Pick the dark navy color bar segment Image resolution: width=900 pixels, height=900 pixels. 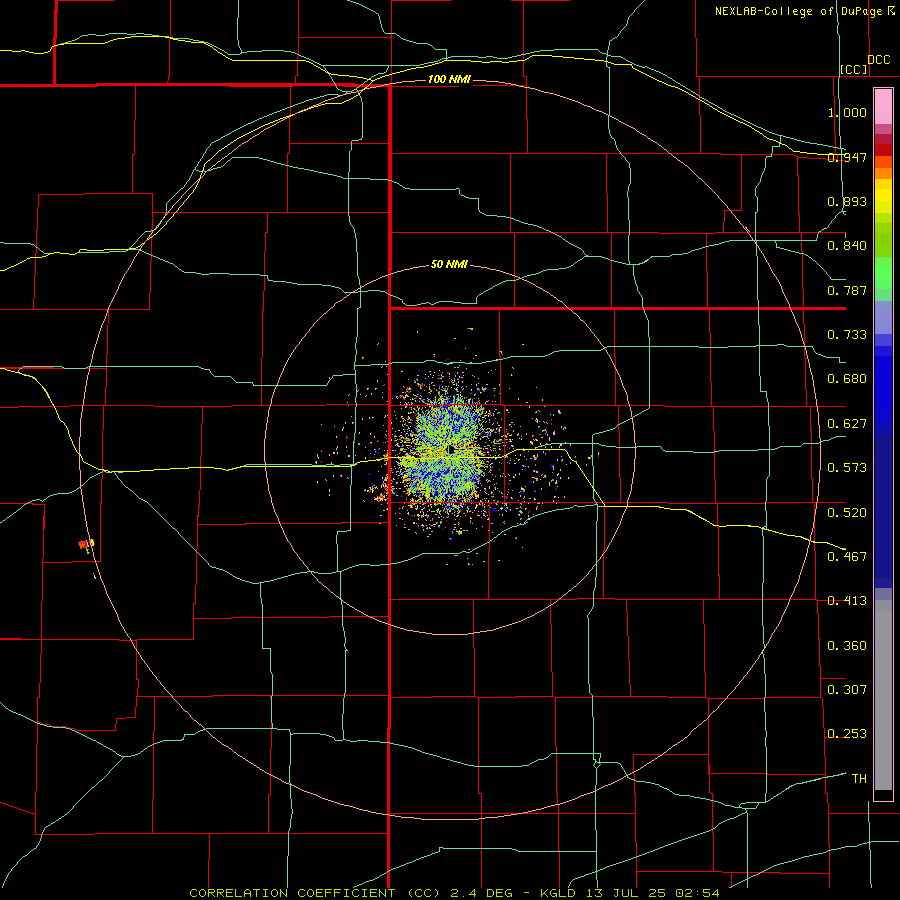[x=883, y=511]
